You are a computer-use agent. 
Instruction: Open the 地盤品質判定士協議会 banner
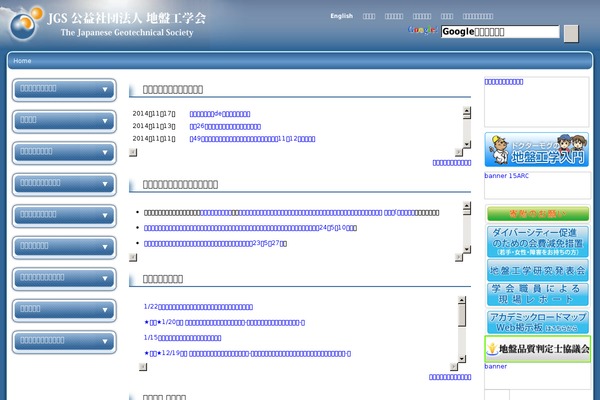[x=537, y=348]
